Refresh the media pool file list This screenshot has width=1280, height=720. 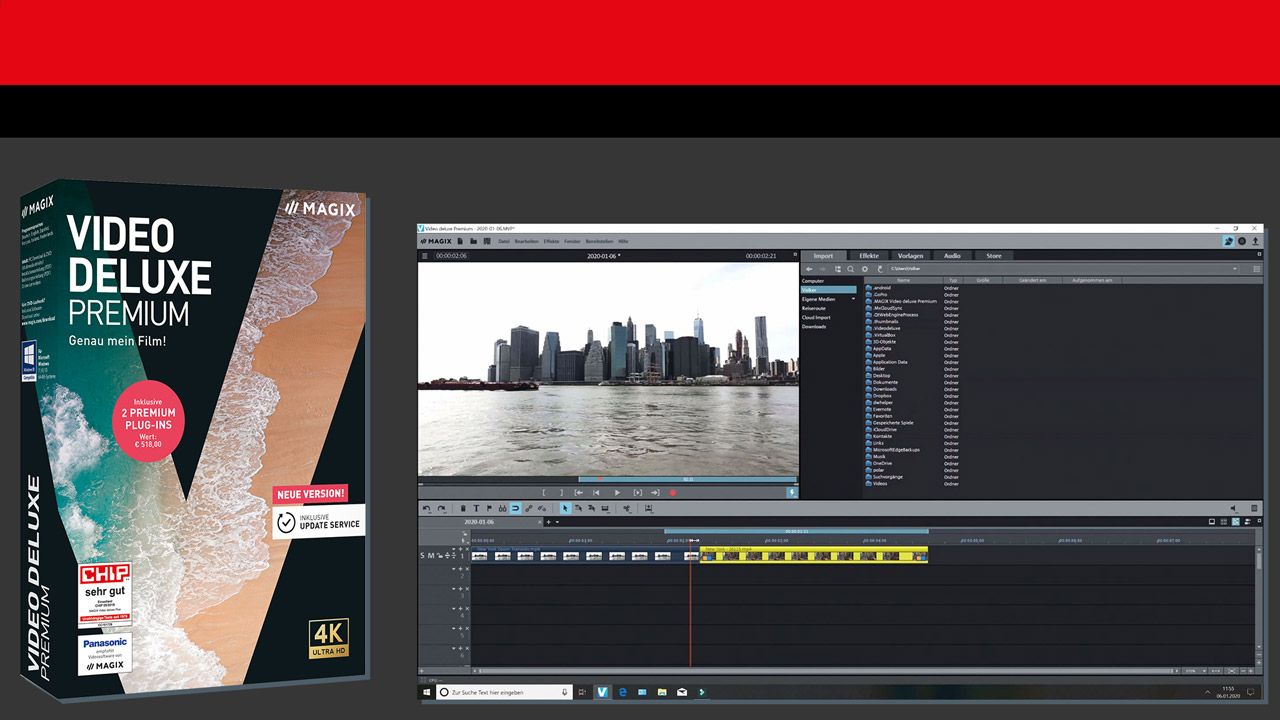879,268
